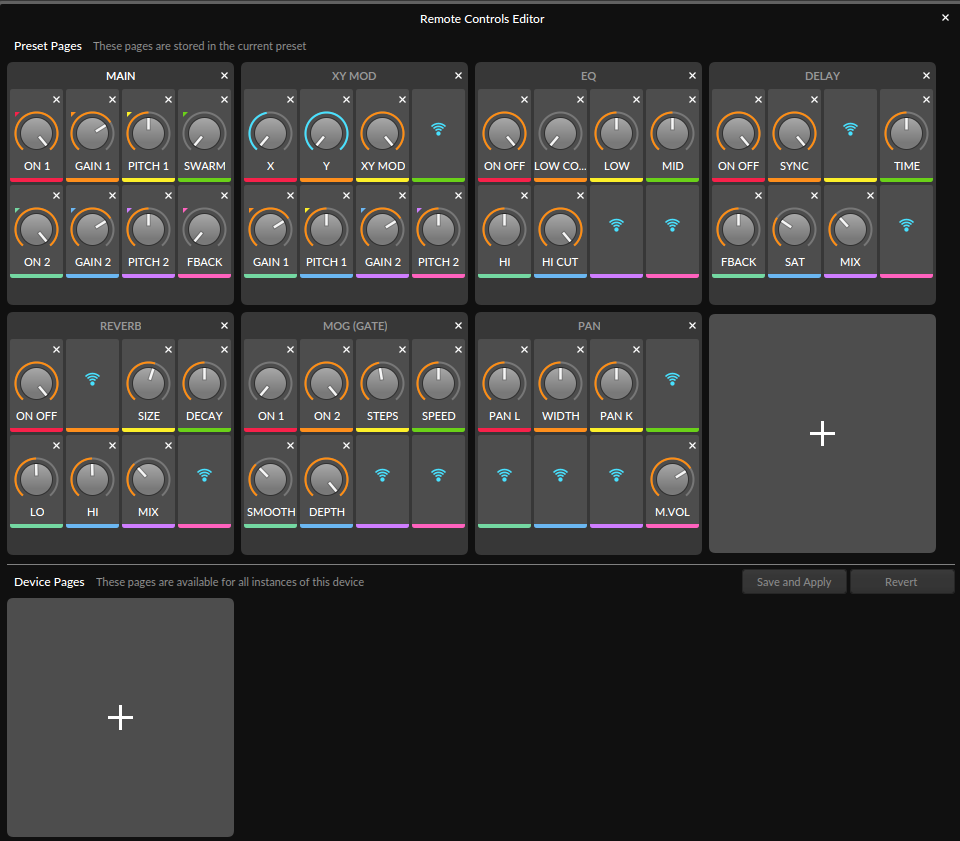Click the WIDTH knob on PAN page
This screenshot has width=960, height=841.
tap(560, 383)
